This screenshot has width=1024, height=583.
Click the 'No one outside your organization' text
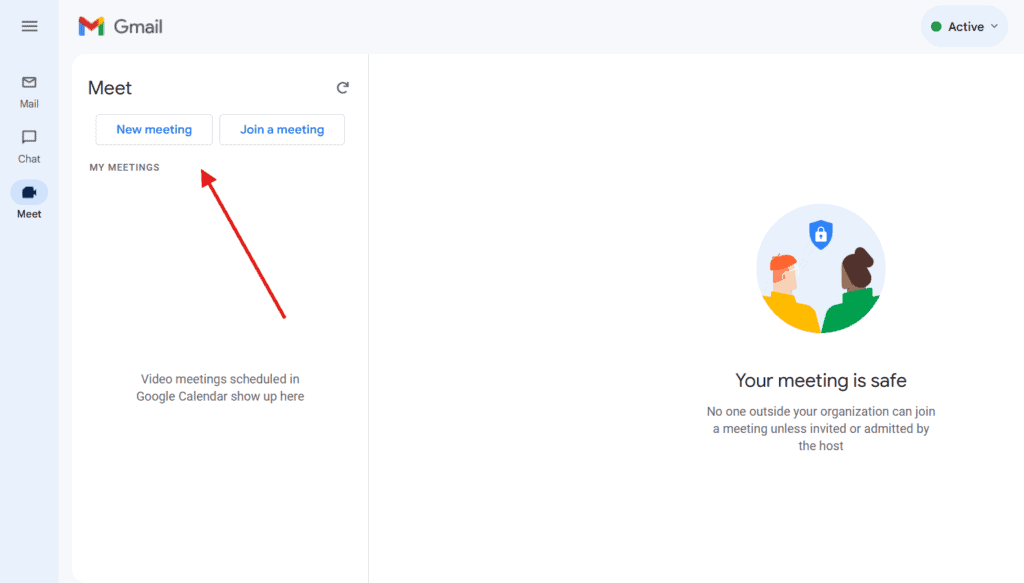(821, 429)
